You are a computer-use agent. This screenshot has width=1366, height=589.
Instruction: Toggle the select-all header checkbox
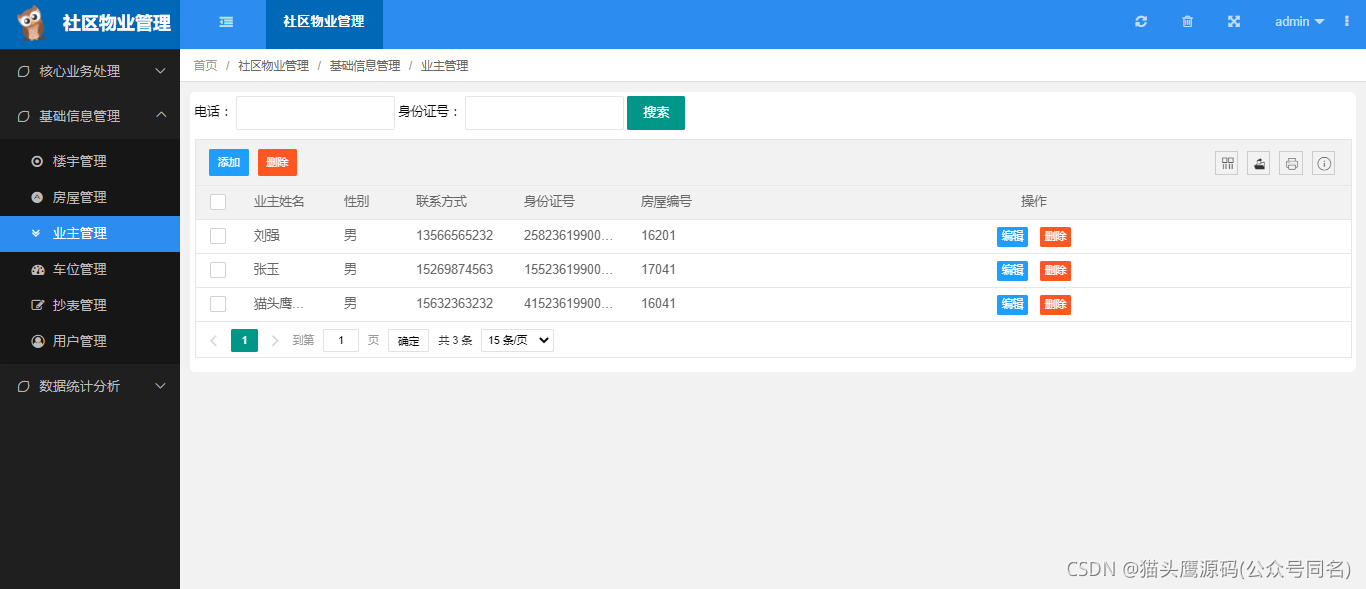pyautogui.click(x=218, y=202)
